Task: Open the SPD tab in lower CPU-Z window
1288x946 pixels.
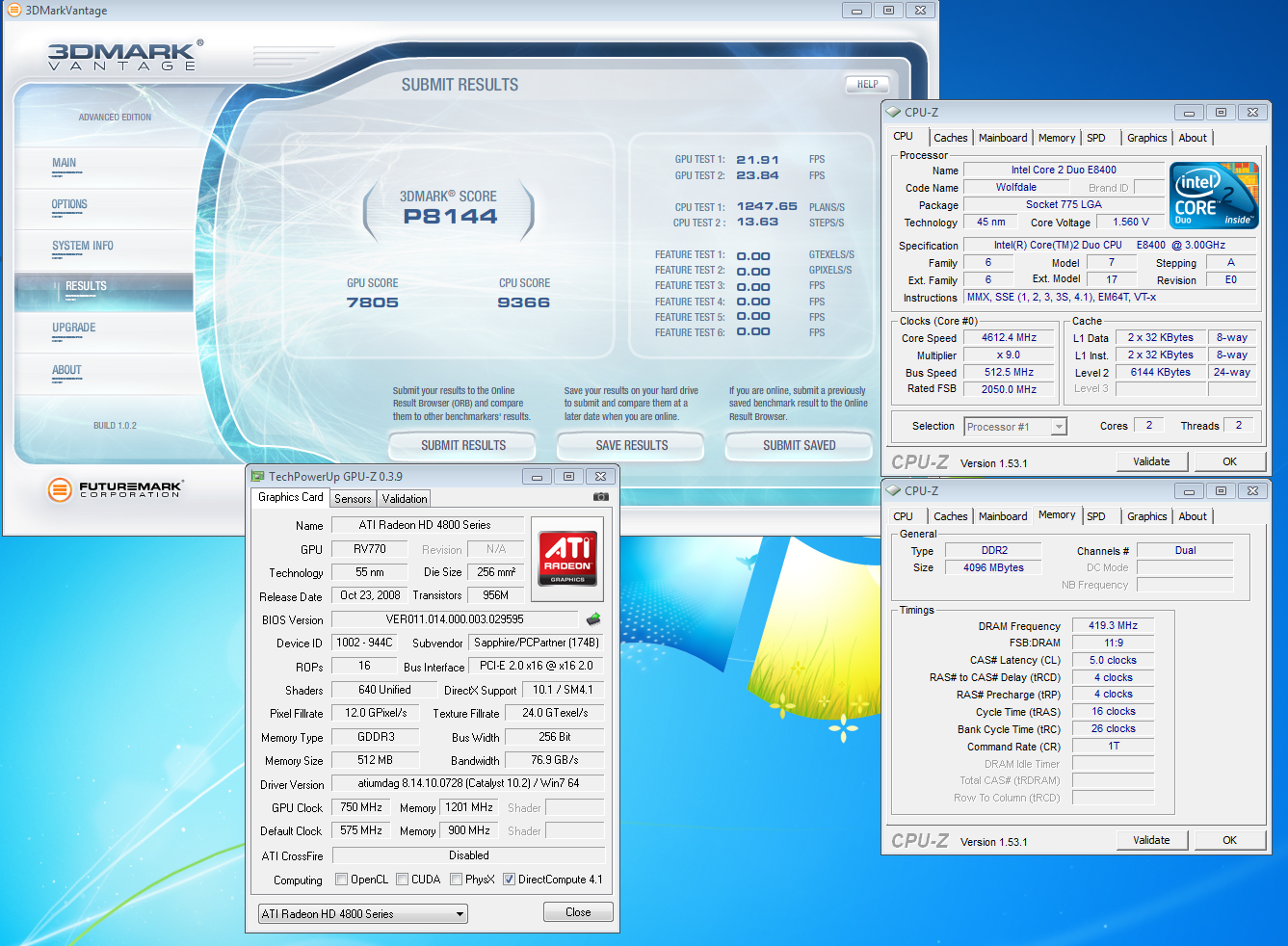Action: pos(1096,516)
